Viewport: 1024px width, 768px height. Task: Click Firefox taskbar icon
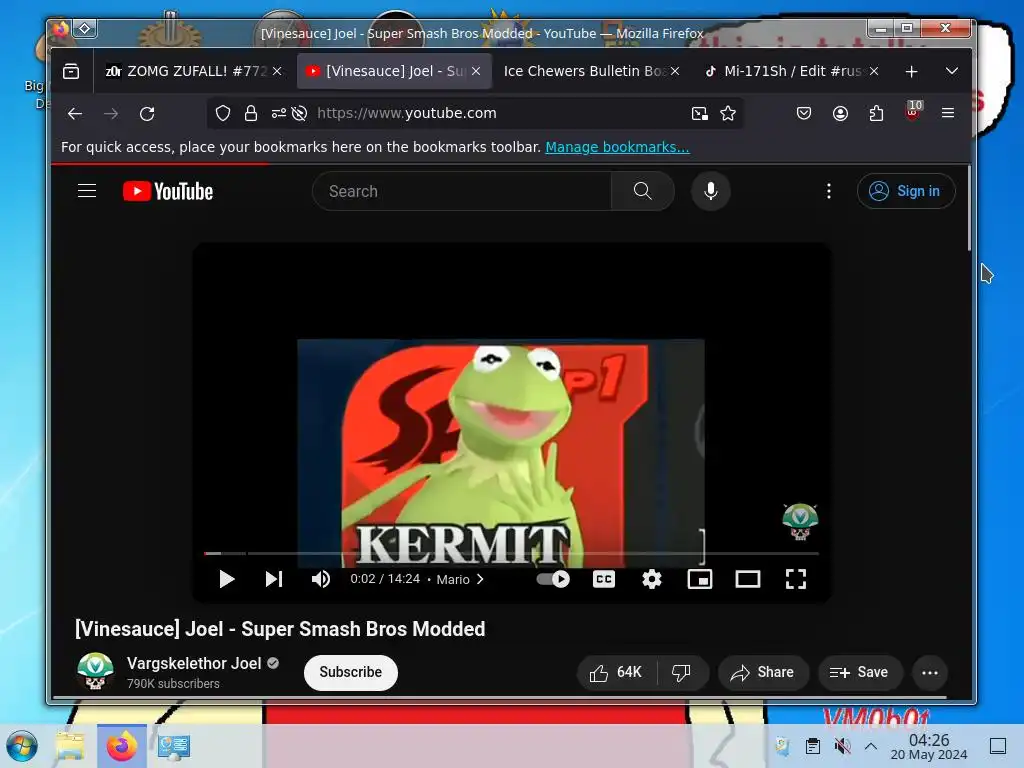121,746
